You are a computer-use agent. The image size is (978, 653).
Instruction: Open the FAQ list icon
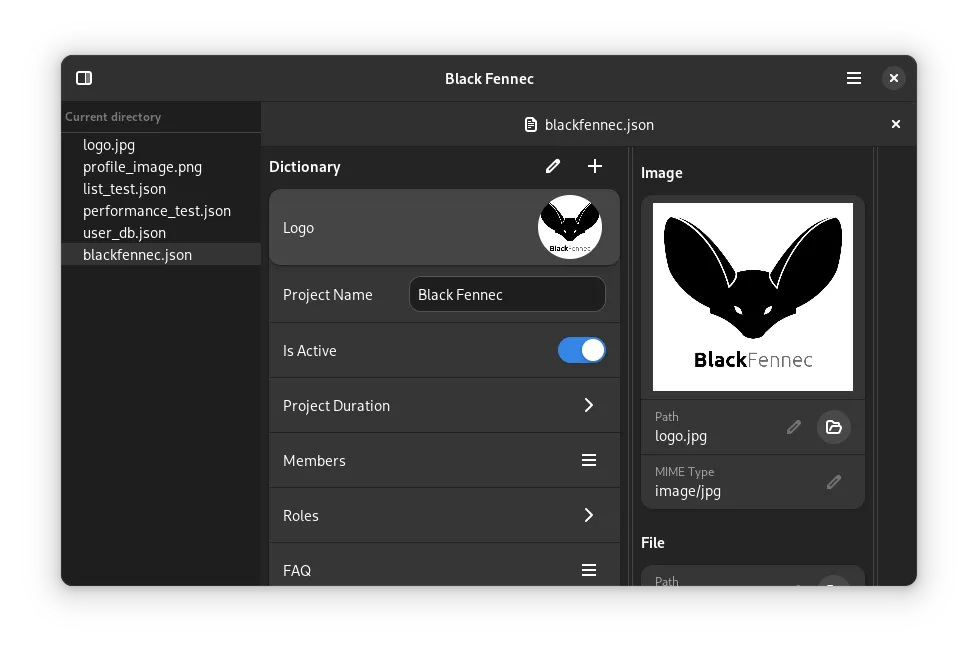tap(589, 570)
